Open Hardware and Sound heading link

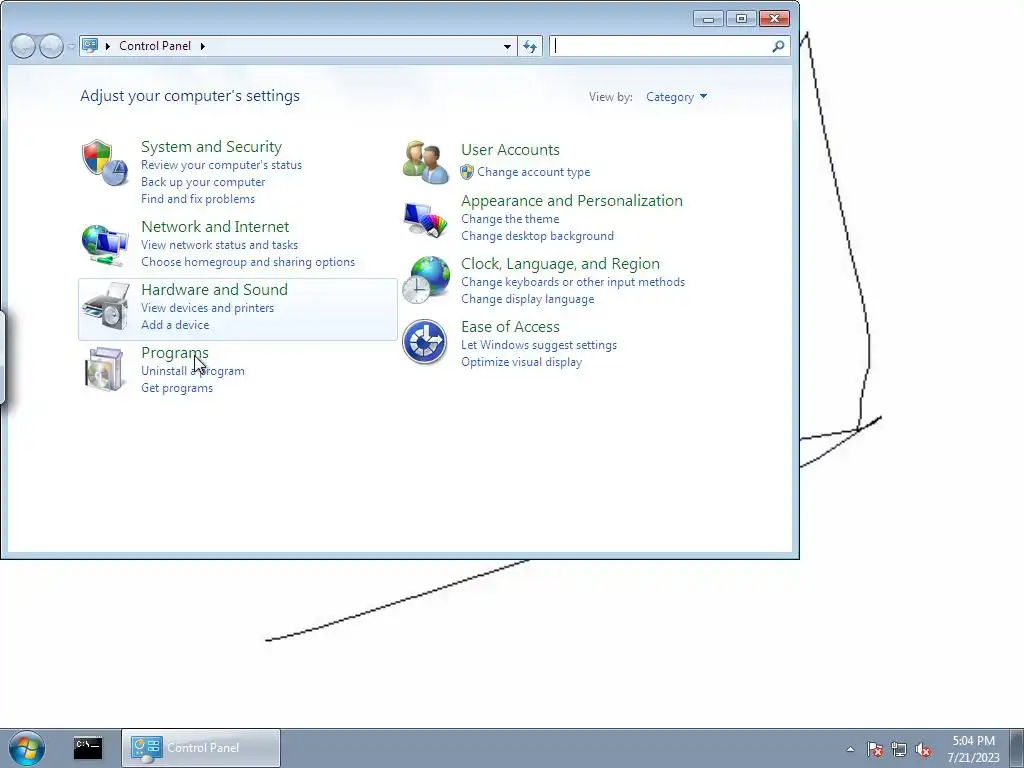(214, 289)
